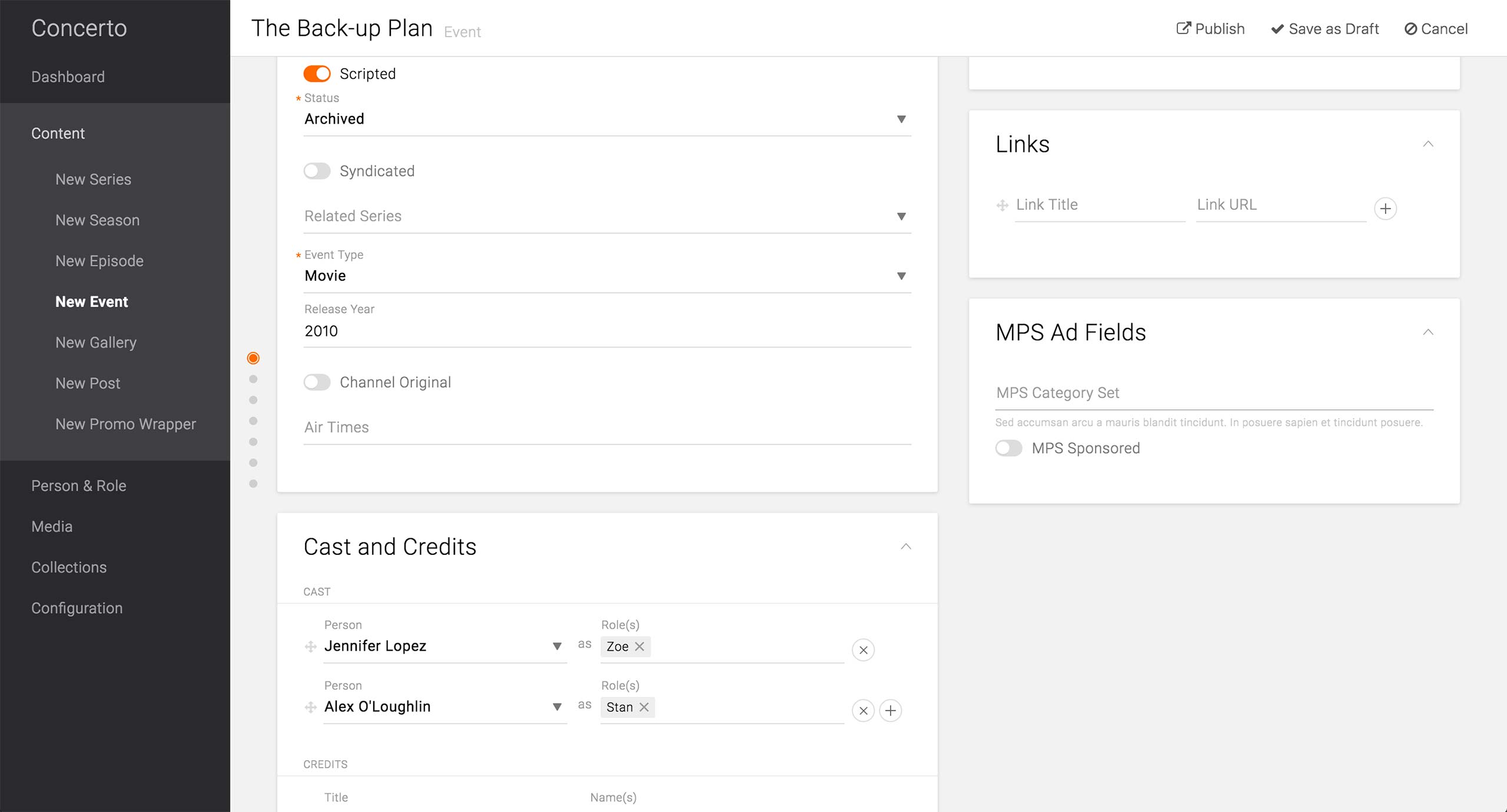Remove the Zoe role tag
The width and height of the screenshot is (1507, 812).
[x=640, y=646]
